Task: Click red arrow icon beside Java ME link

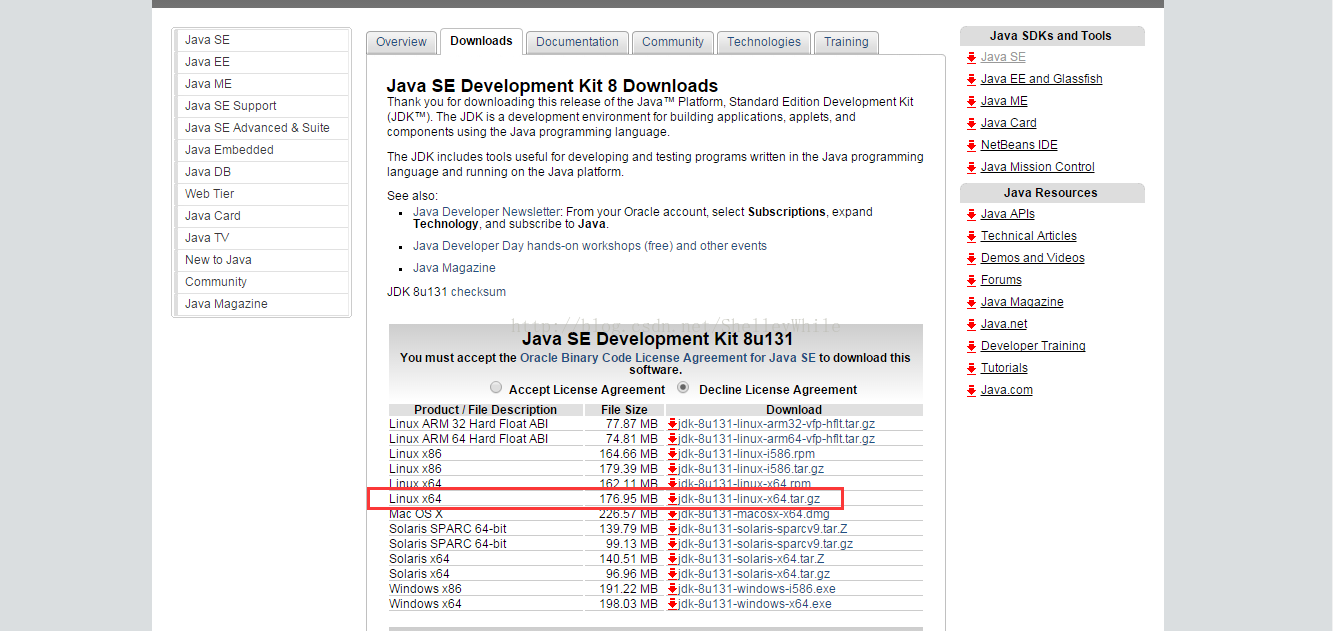Action: tap(971, 101)
